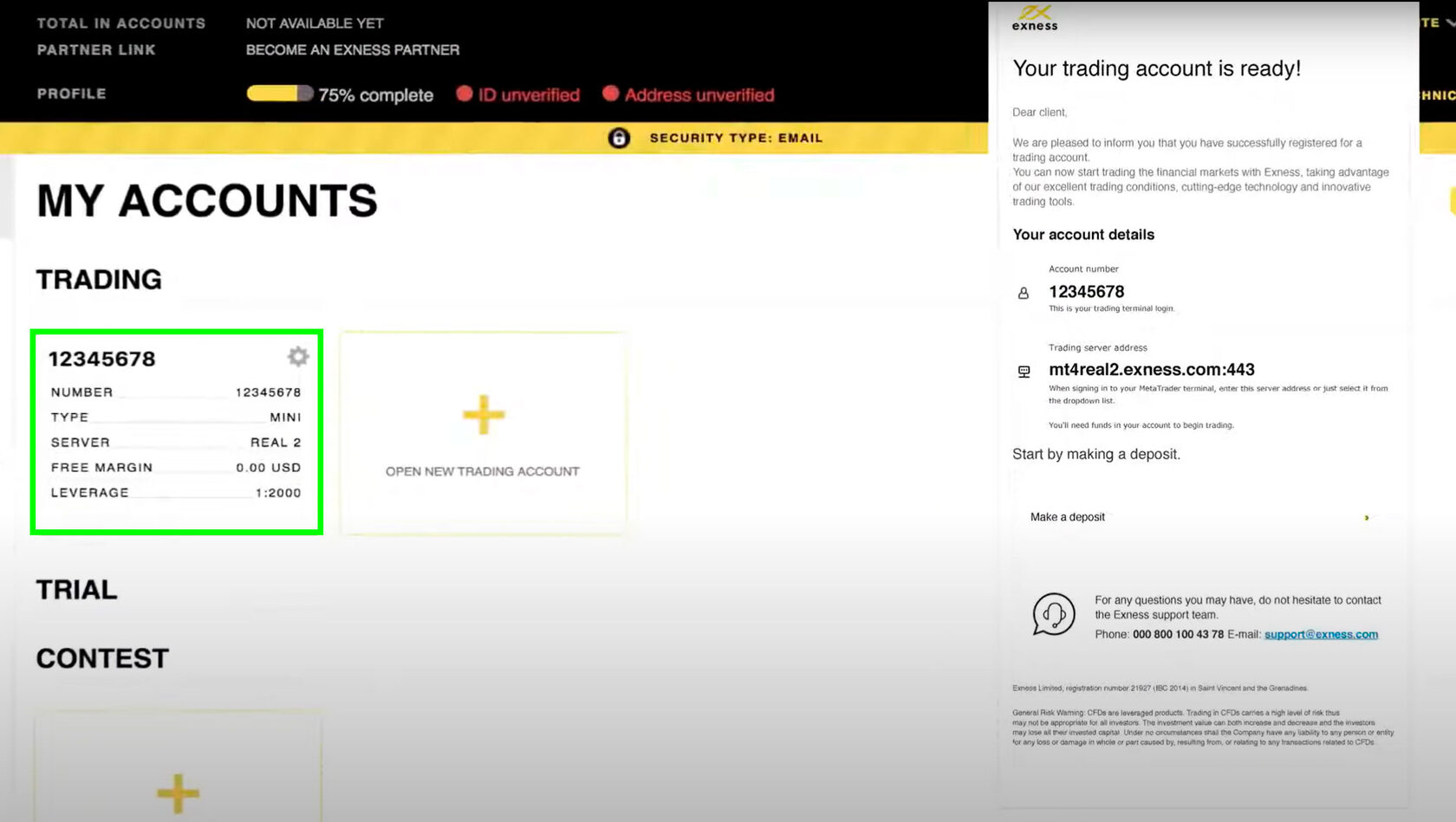Screen dimensions: 1456x822
Task: Open the Become an Exness Partner link
Action: click(x=352, y=49)
